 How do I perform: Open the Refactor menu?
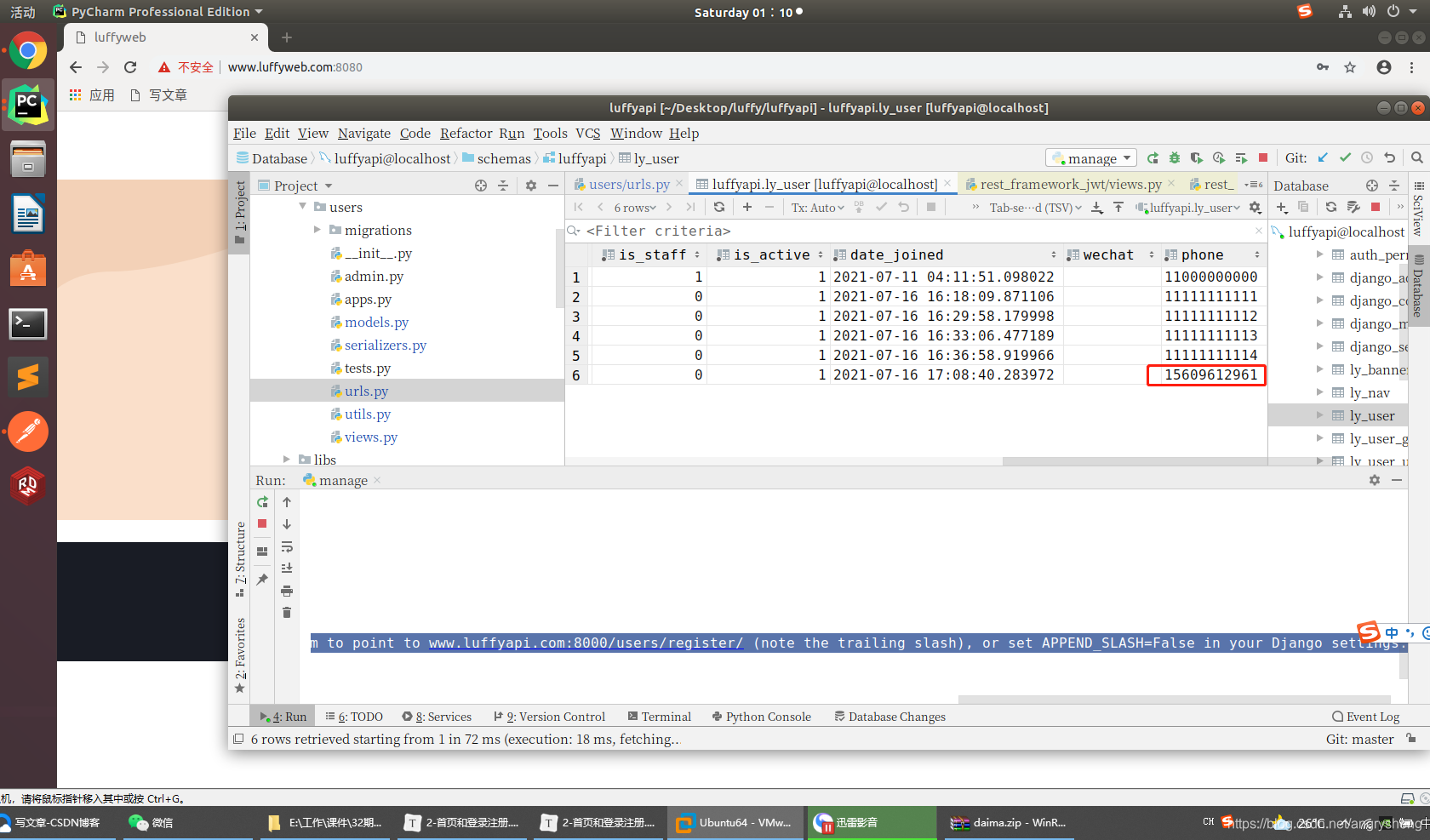point(466,133)
